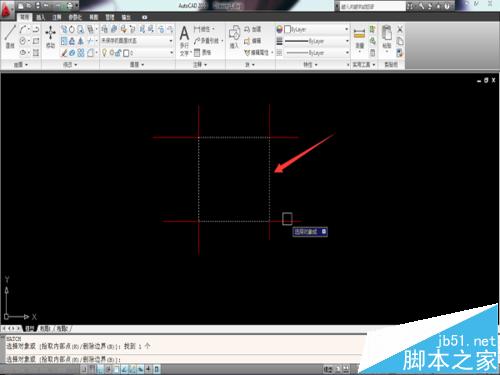Open the layer state dropdown (未保存的图层状态)

tap(137, 41)
